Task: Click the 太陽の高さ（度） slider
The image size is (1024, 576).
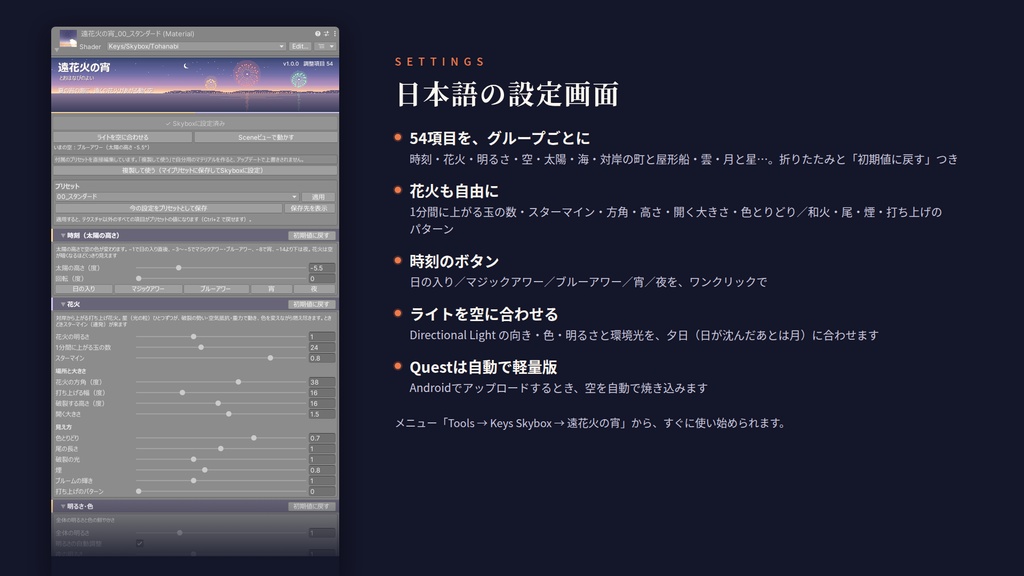Action: (x=221, y=268)
